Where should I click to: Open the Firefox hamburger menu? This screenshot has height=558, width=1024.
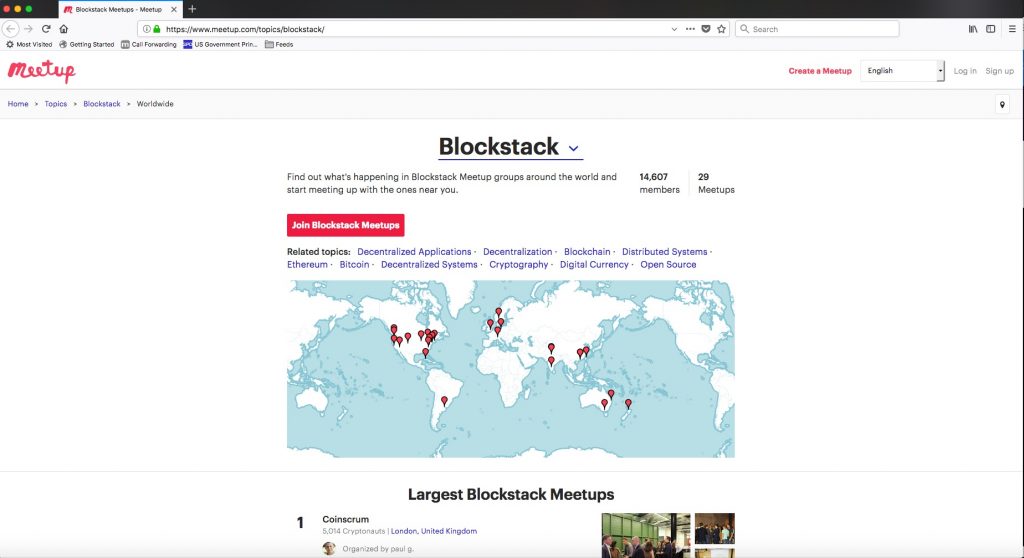[1012, 29]
